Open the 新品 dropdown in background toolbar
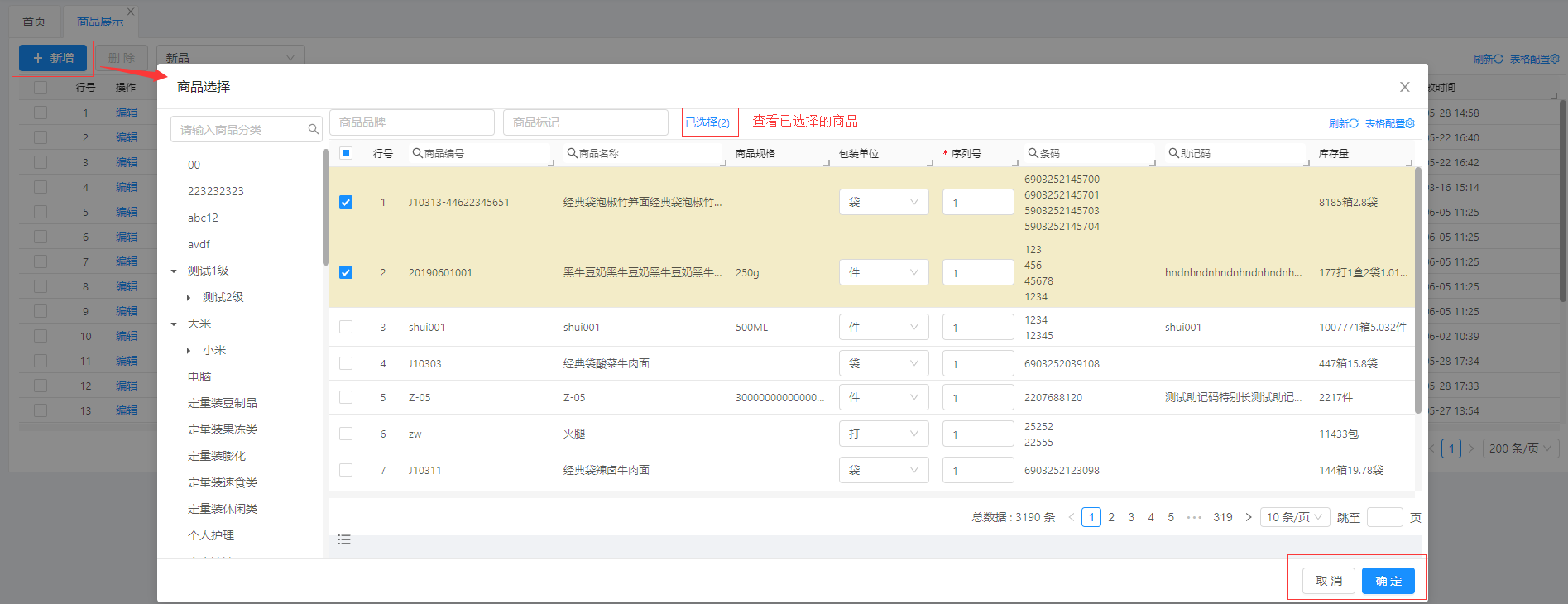This screenshot has width=1568, height=604. pyautogui.click(x=230, y=57)
